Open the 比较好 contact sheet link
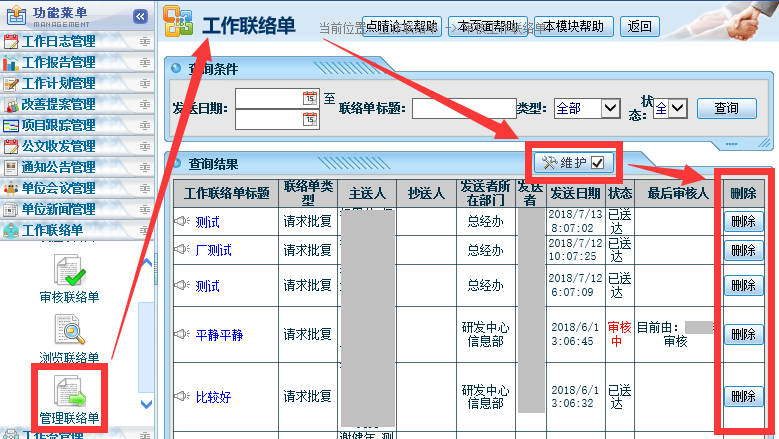This screenshot has height=439, width=779. 213,397
